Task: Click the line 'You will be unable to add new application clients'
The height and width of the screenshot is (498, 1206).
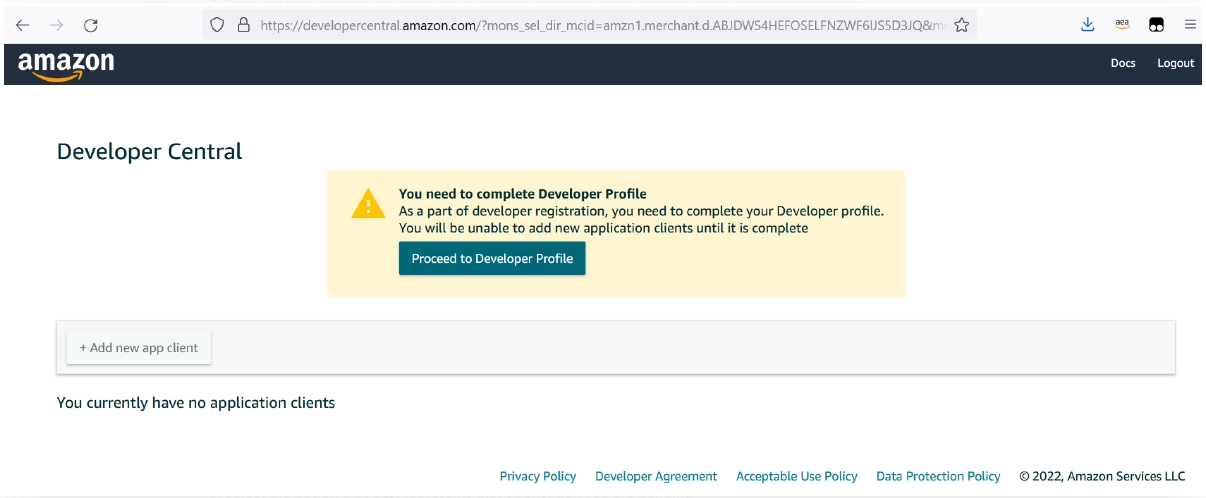Action: point(603,228)
